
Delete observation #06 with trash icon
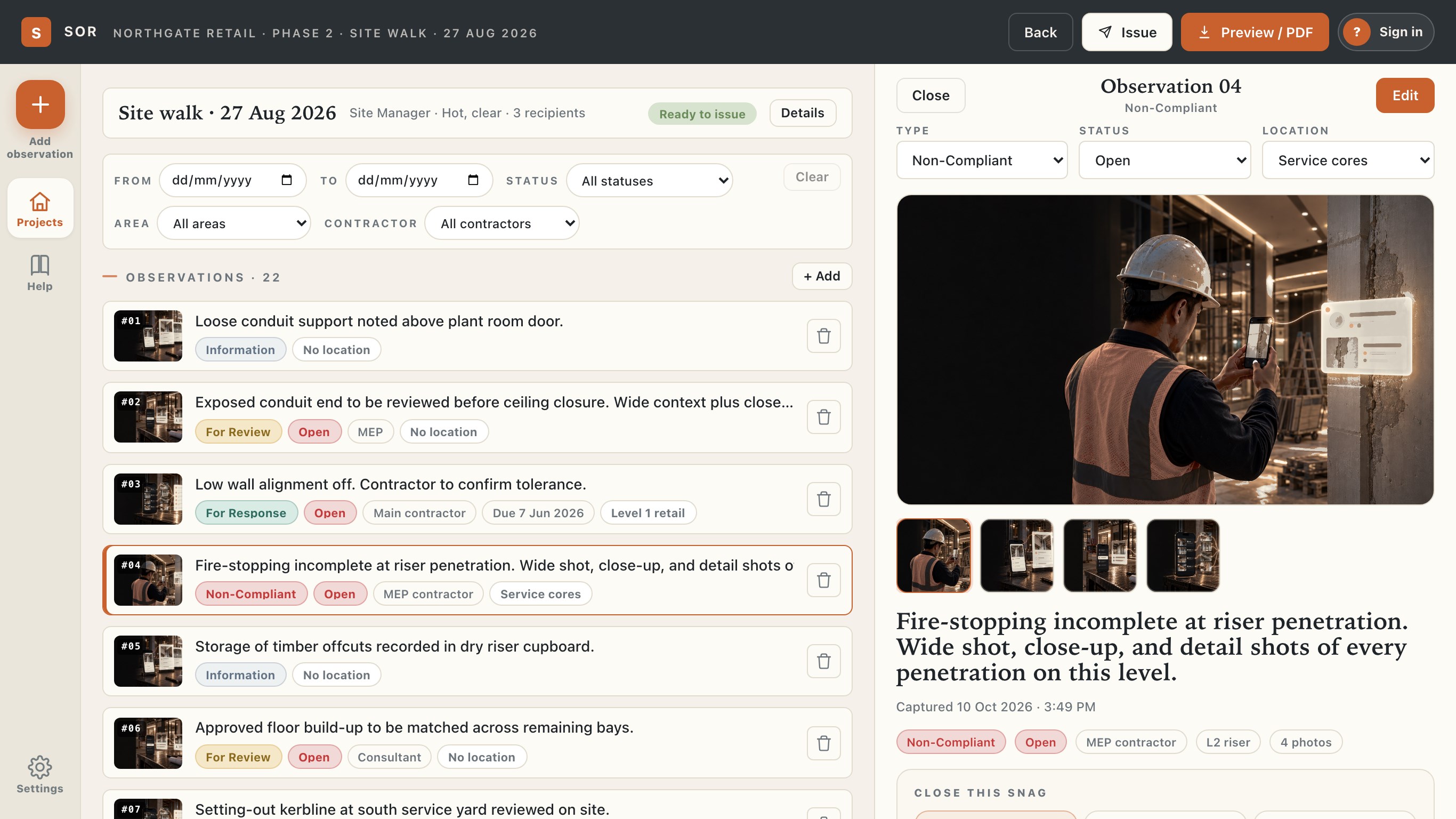click(823, 743)
